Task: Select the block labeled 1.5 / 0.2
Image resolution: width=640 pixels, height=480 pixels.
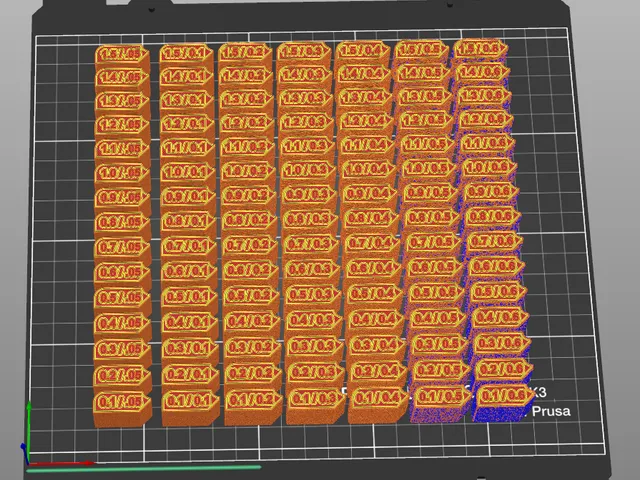Action: pos(245,52)
